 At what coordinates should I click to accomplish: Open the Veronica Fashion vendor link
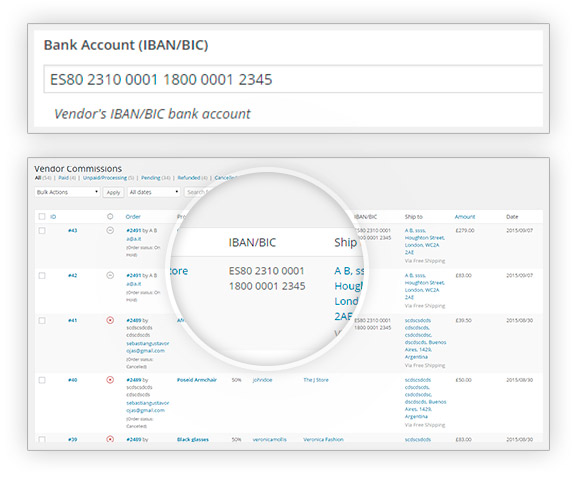click(x=323, y=440)
